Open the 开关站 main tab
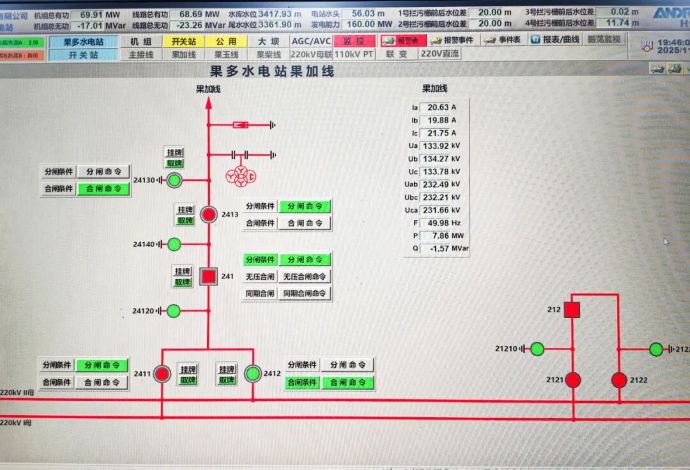Image resolution: width=690 pixels, height=470 pixels. [x=182, y=41]
